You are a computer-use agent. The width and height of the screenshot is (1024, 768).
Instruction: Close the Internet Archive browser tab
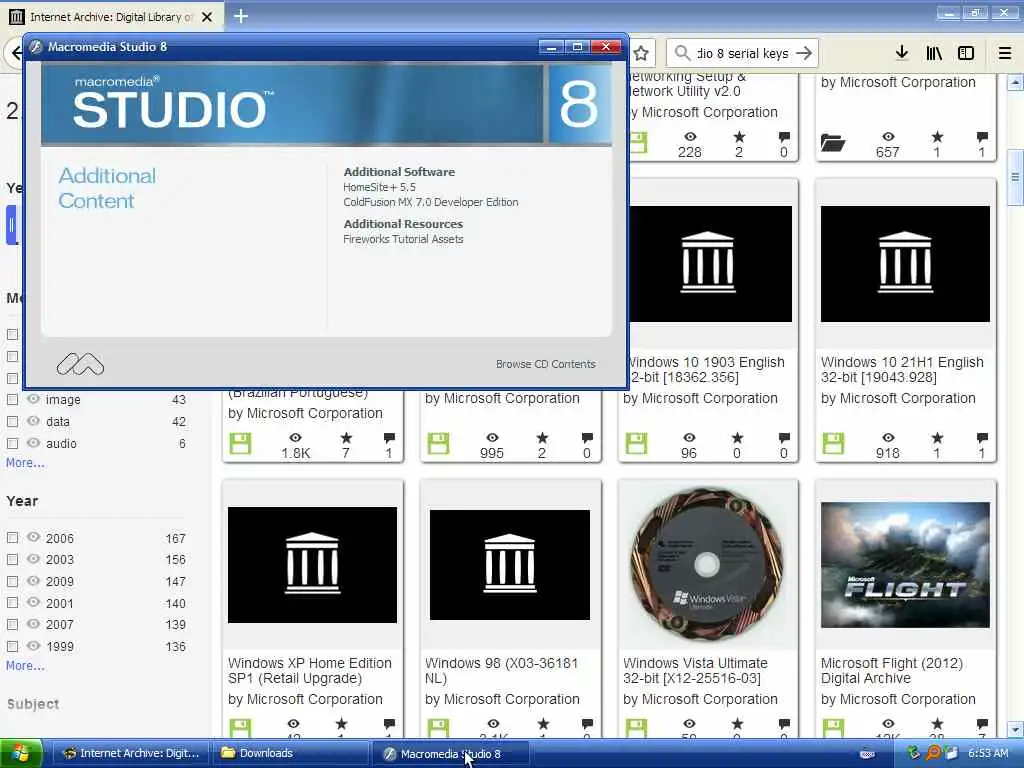pyautogui.click(x=207, y=17)
